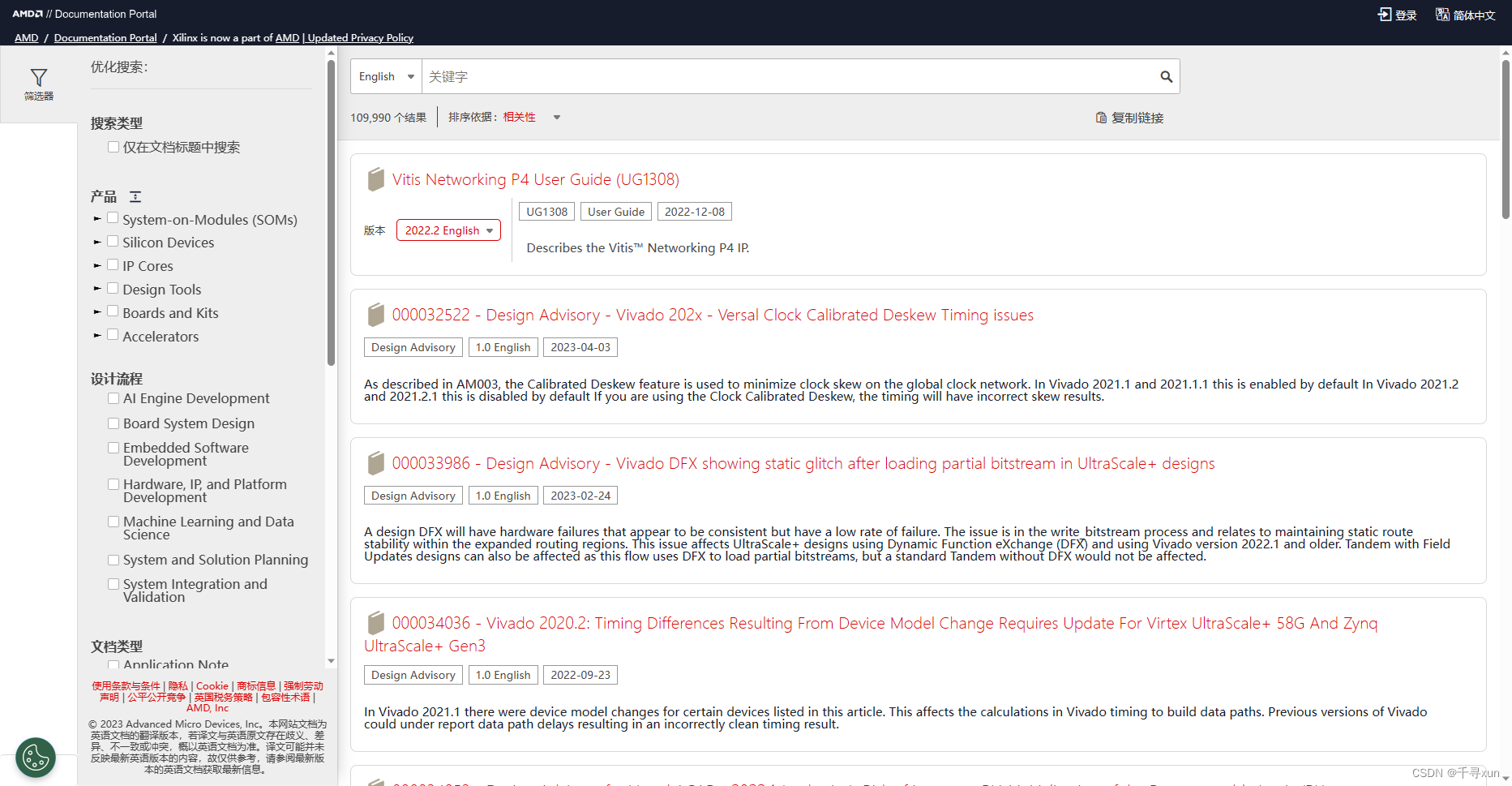Click the 登录 login link
The image size is (1512, 786).
1406,15
